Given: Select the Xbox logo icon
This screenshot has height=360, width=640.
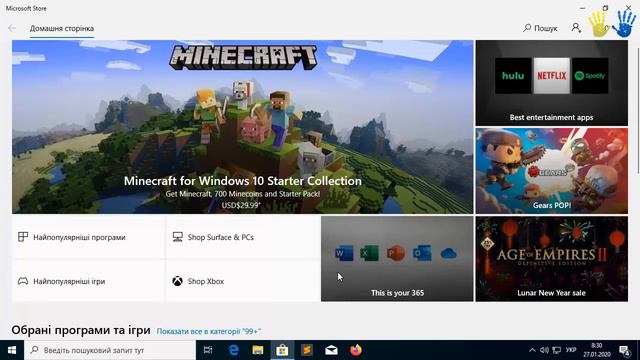Looking at the screenshot, I should (177, 281).
